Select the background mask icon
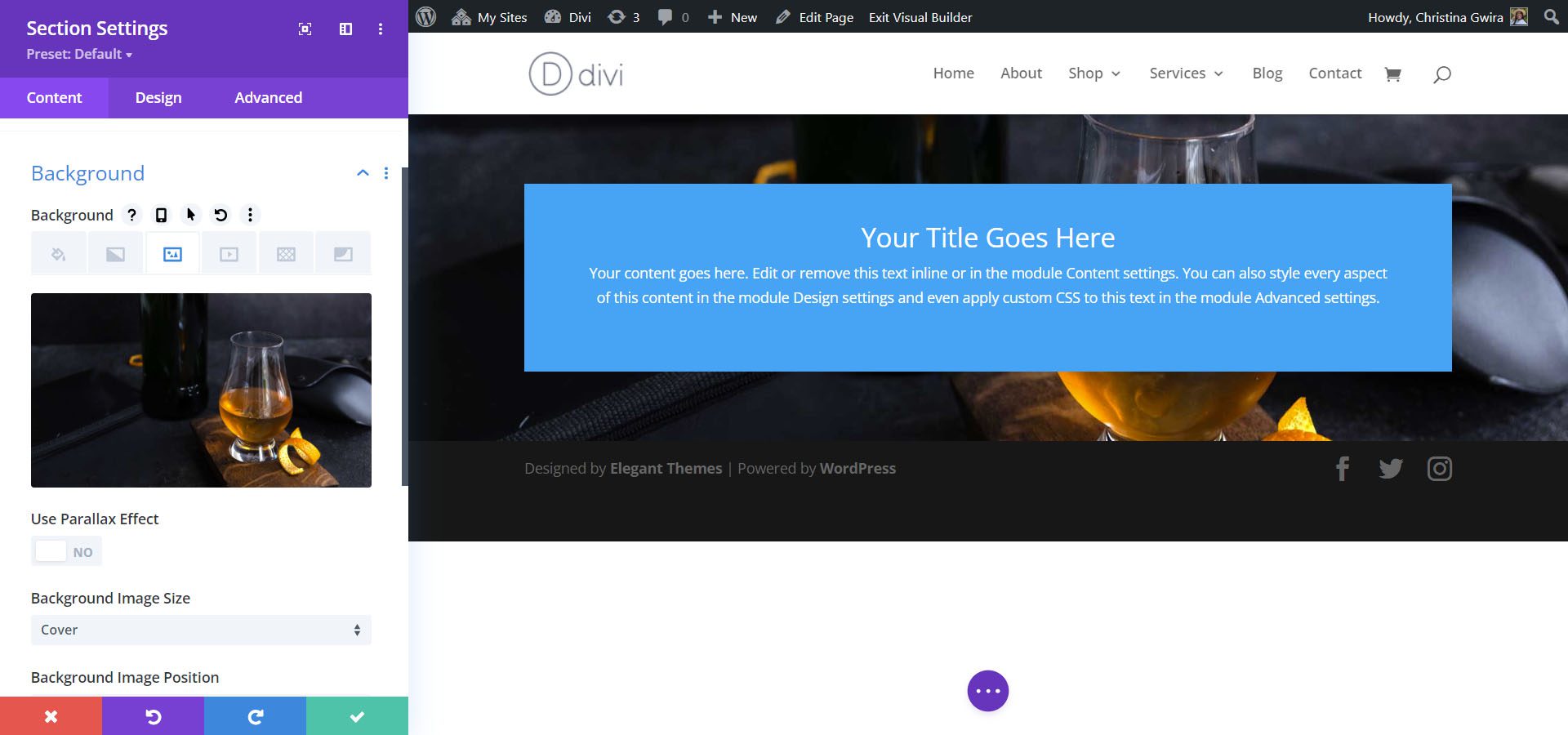The height and width of the screenshot is (735, 1568). coord(343,253)
